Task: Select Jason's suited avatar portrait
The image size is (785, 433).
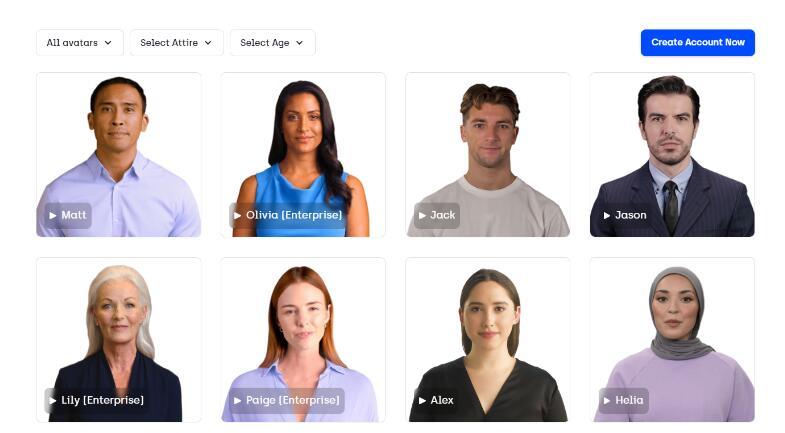Action: tap(672, 154)
